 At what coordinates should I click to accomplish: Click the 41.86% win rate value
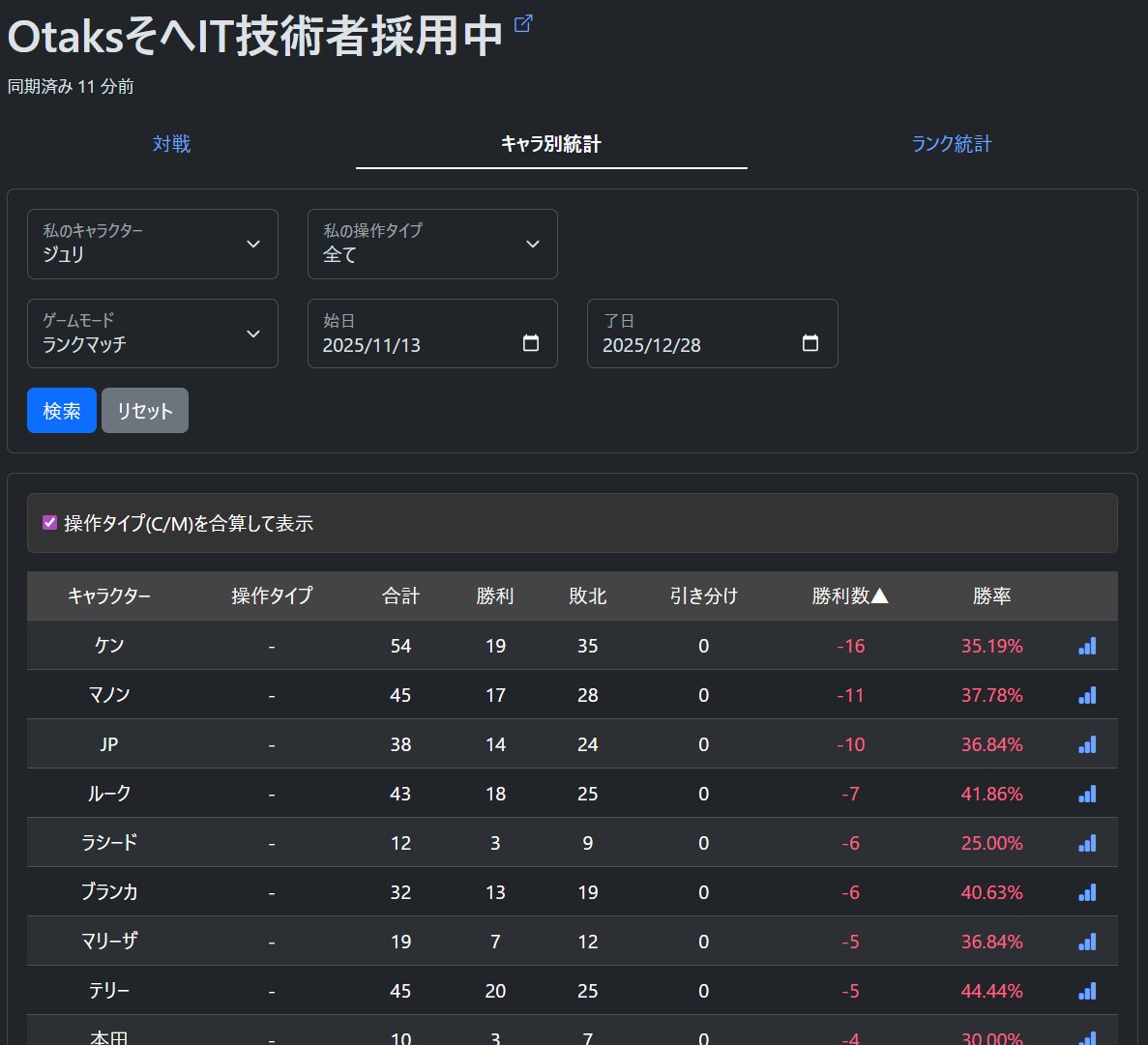coord(992,794)
